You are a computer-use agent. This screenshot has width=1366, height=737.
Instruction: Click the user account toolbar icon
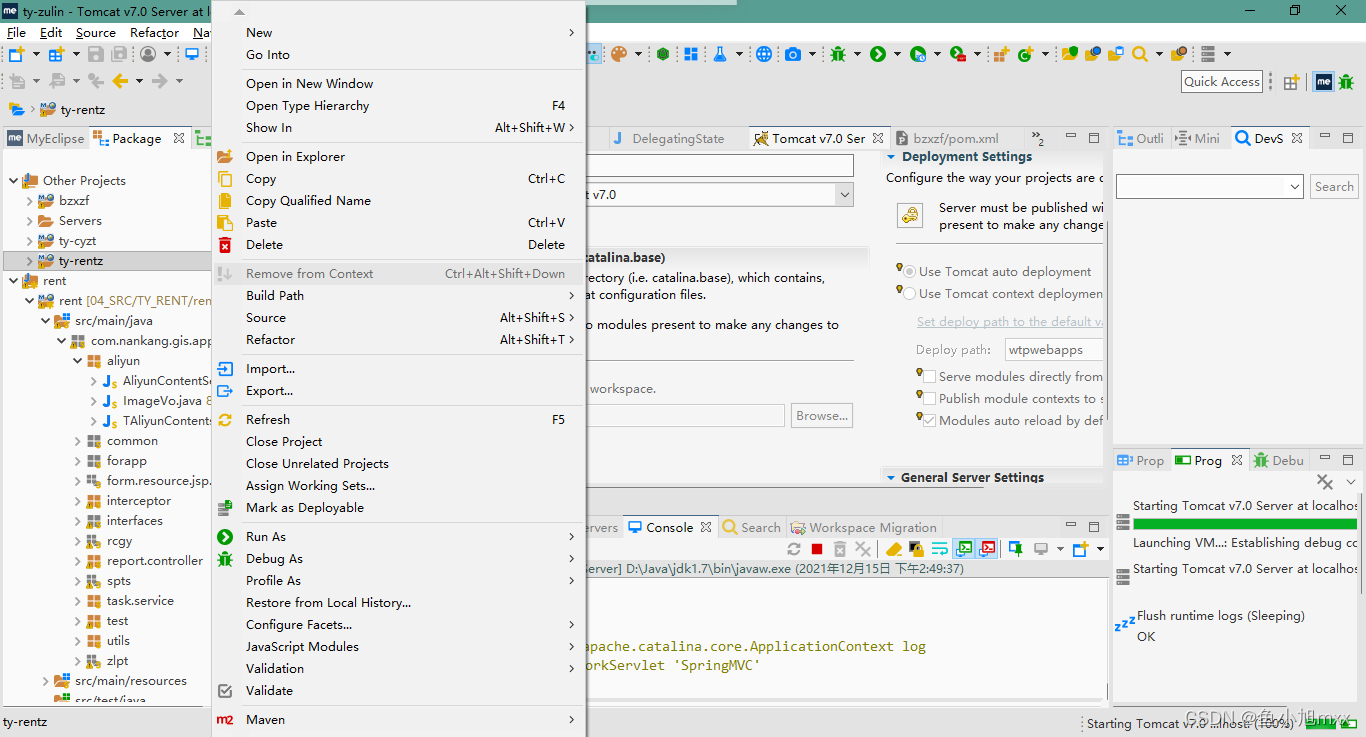pyautogui.click(x=148, y=54)
